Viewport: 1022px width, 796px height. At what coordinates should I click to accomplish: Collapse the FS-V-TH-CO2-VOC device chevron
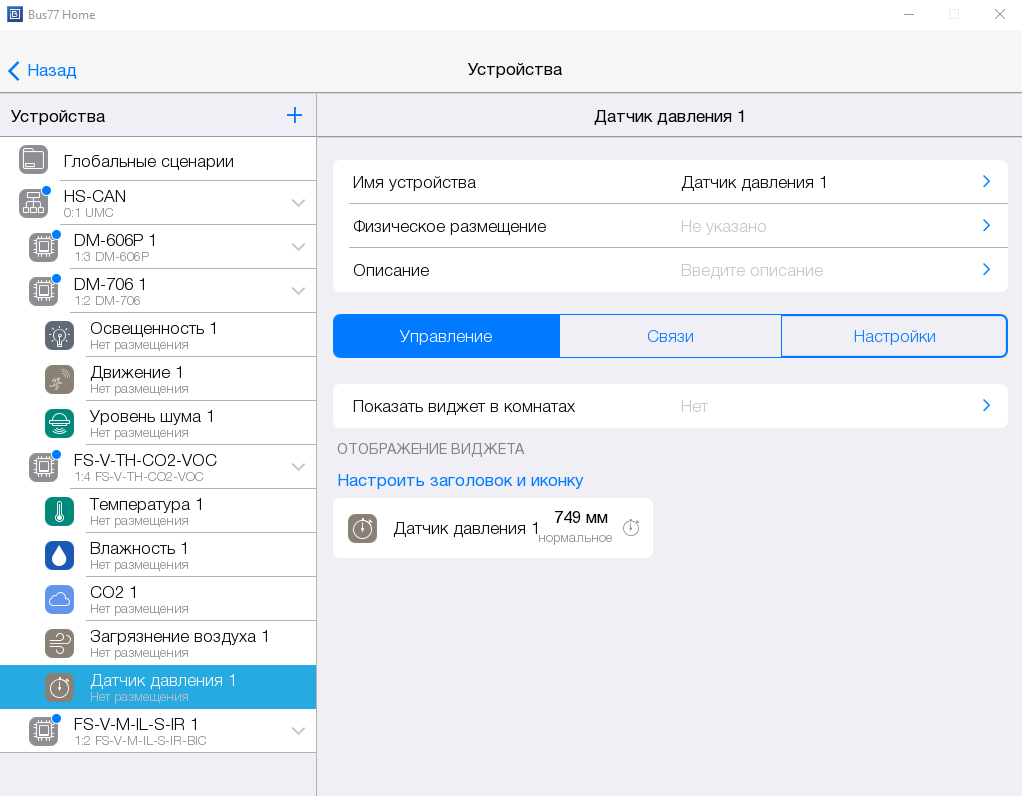298,467
